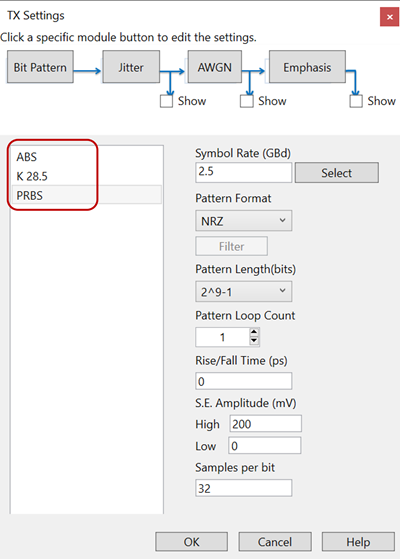Screen dimensions: 400x559
Task: Expand the Pattern Length 2^9-1 dropdown
Action: (x=243, y=292)
